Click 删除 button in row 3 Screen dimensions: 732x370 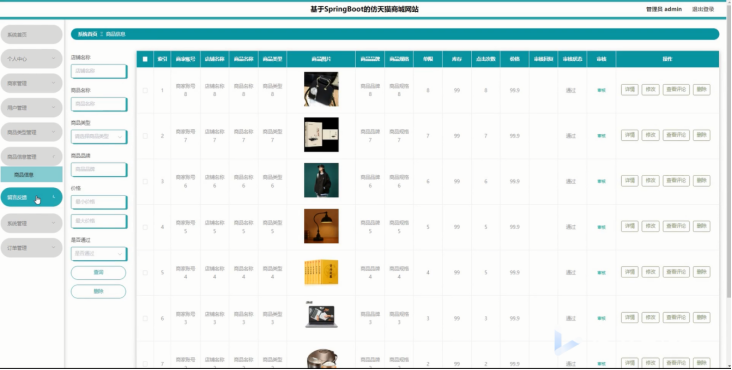point(702,181)
